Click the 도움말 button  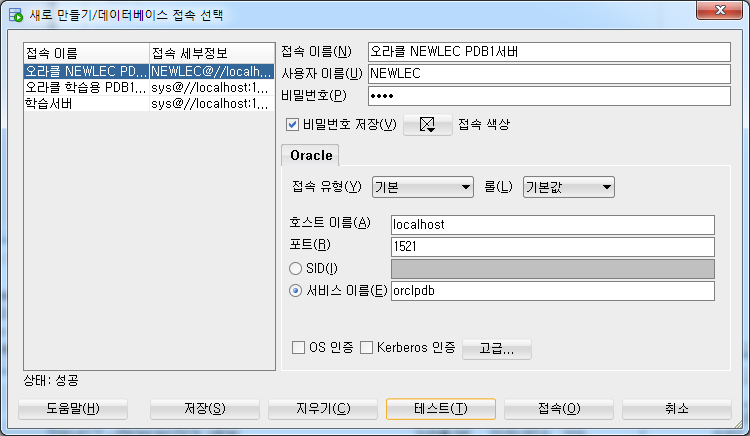[73, 409]
